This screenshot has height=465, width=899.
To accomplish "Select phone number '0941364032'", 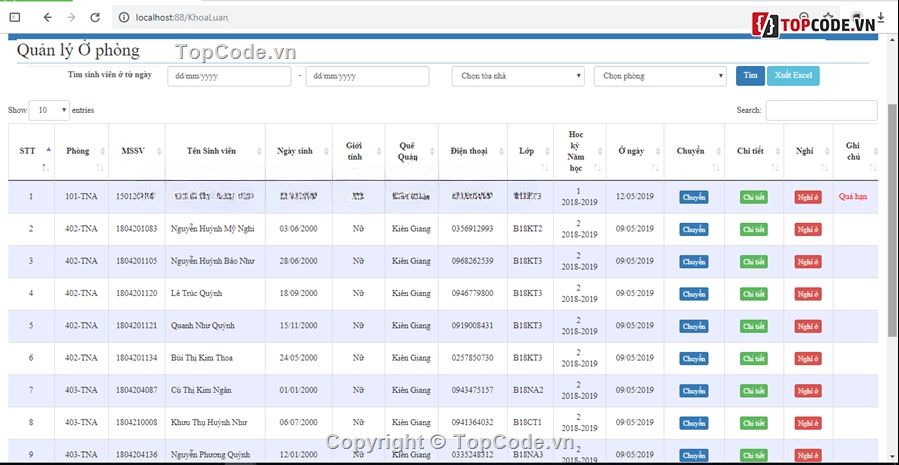I will click(472, 423).
